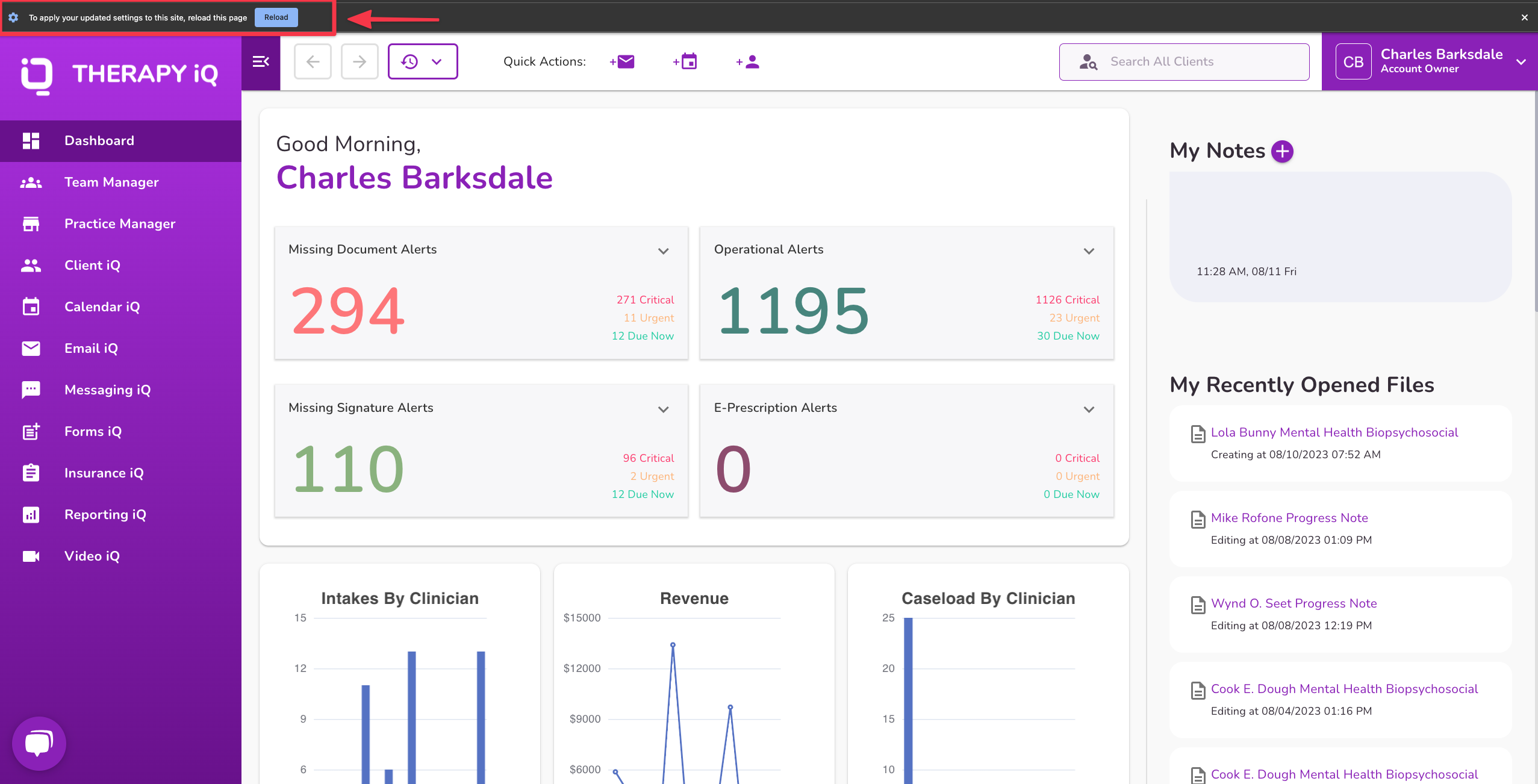
Task: Expand Operational Alerts card
Action: (1089, 251)
